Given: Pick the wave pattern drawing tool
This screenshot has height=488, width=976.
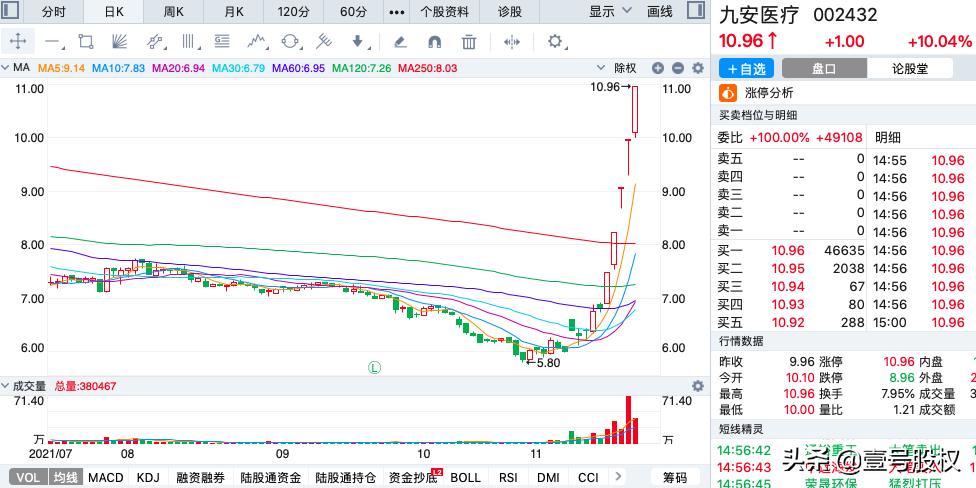Looking at the screenshot, I should click(x=257, y=42).
